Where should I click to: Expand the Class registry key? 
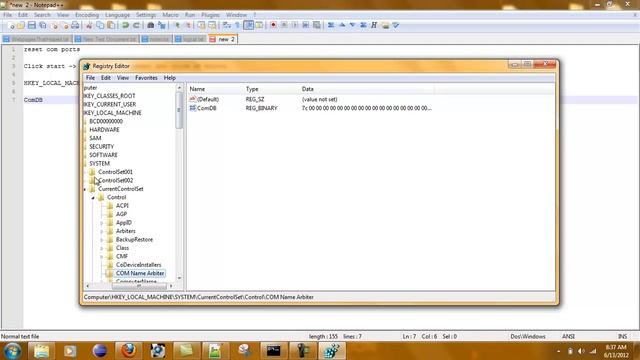coord(102,248)
